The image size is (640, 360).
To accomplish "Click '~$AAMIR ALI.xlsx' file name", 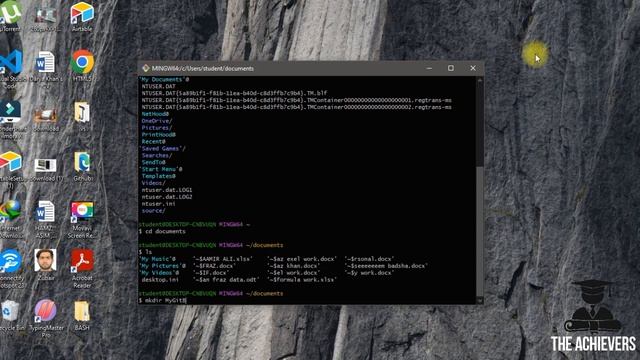I will (223, 259).
